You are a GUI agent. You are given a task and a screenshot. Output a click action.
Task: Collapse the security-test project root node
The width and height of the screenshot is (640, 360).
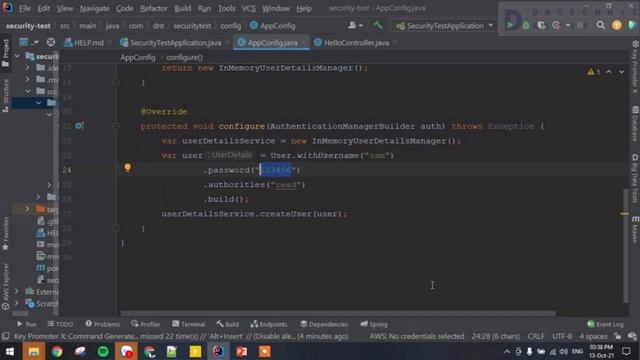click(17, 56)
